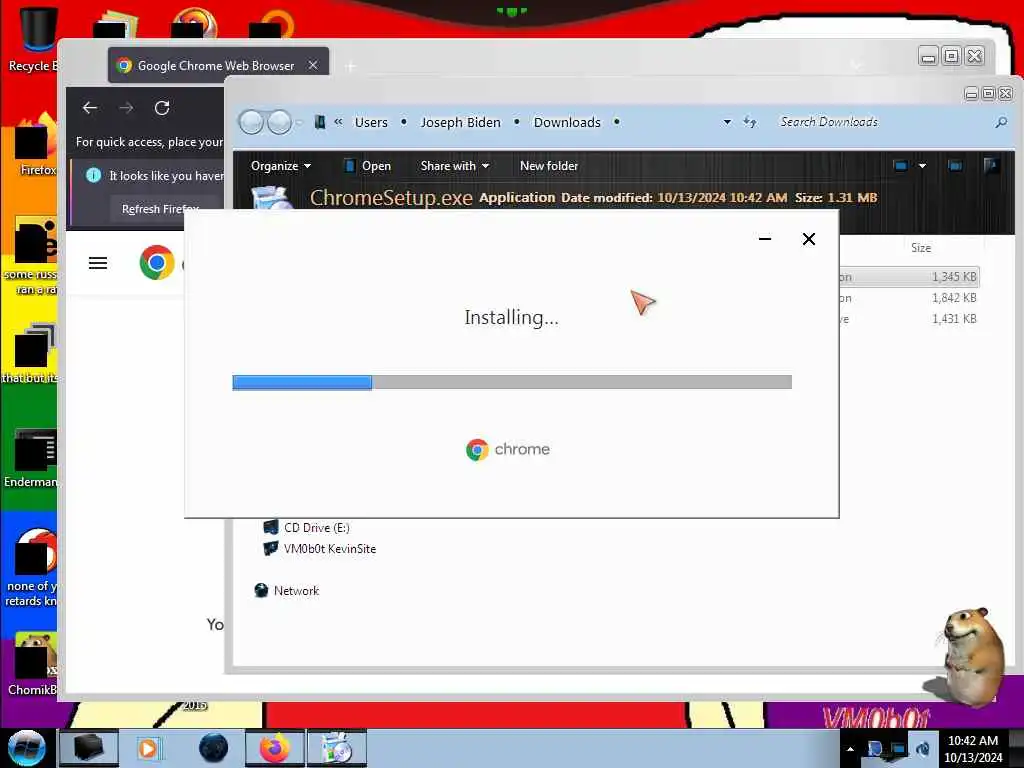Open the Recycle Bin desktop icon

point(36,39)
